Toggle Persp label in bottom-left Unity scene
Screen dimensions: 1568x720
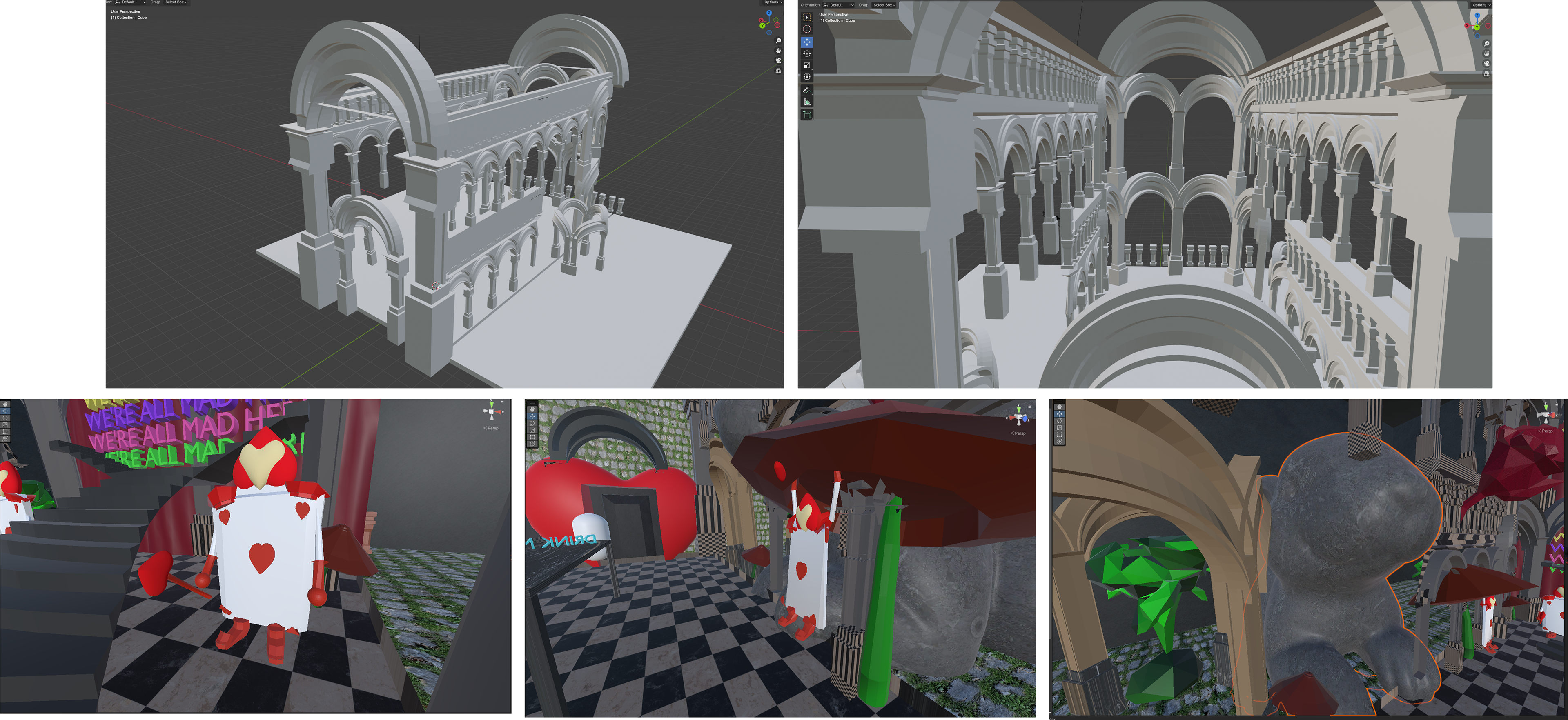tap(491, 428)
